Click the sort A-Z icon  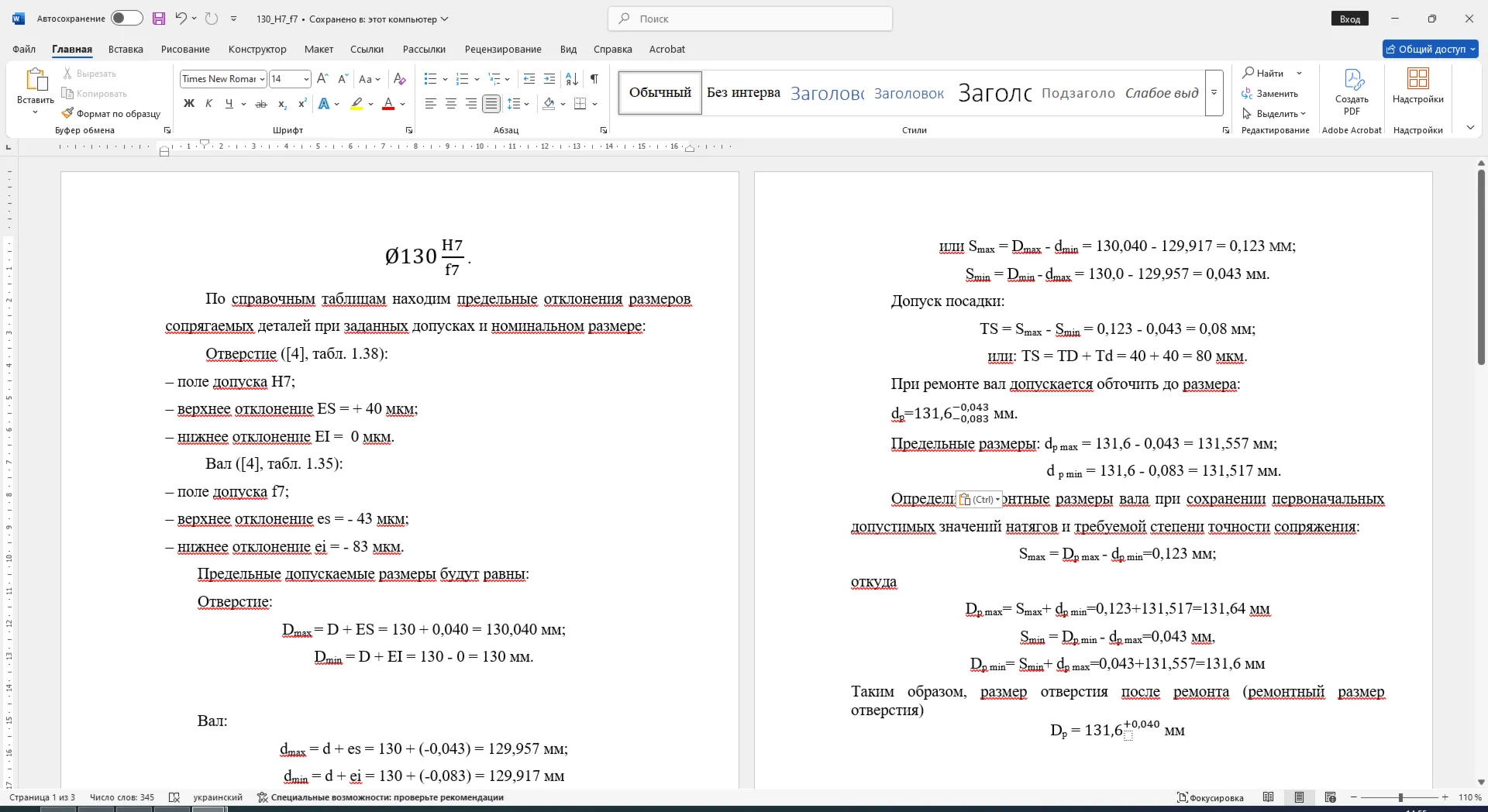572,79
